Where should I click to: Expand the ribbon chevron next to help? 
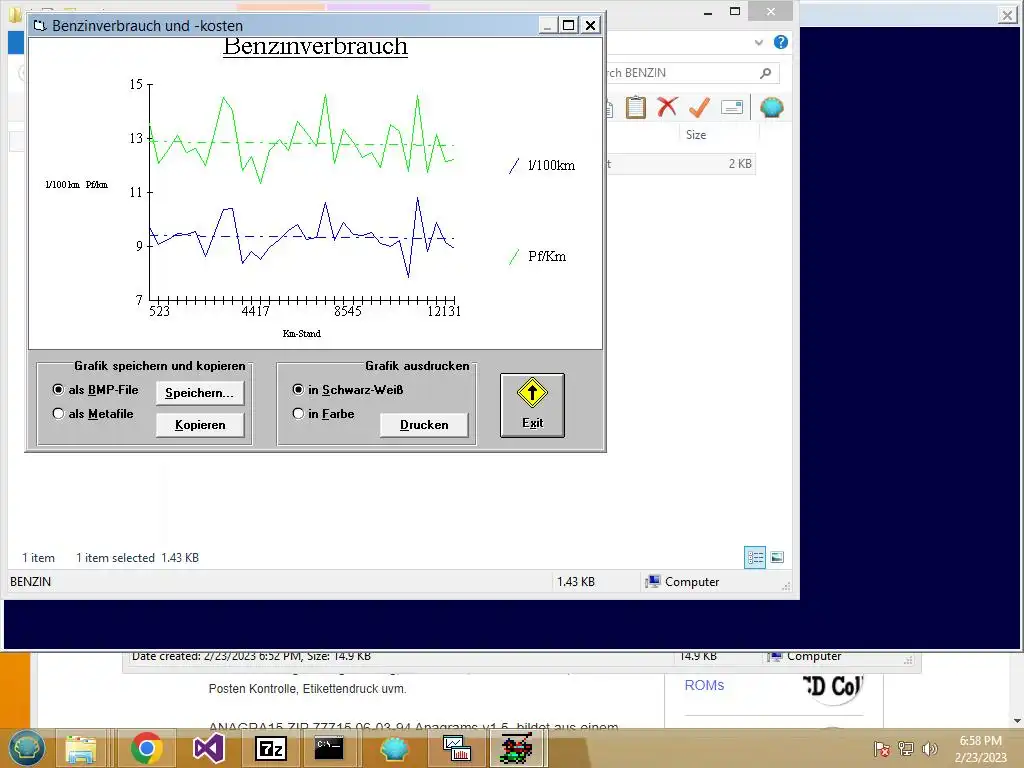758,42
